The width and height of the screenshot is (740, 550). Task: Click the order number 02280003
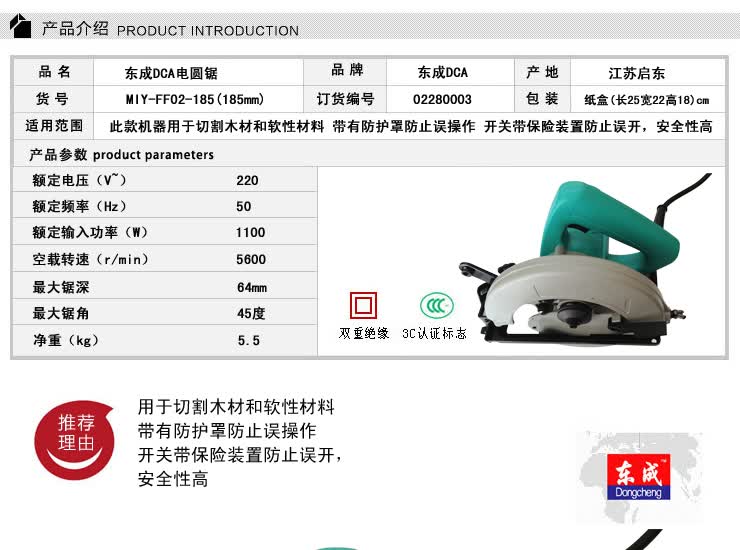tap(442, 100)
